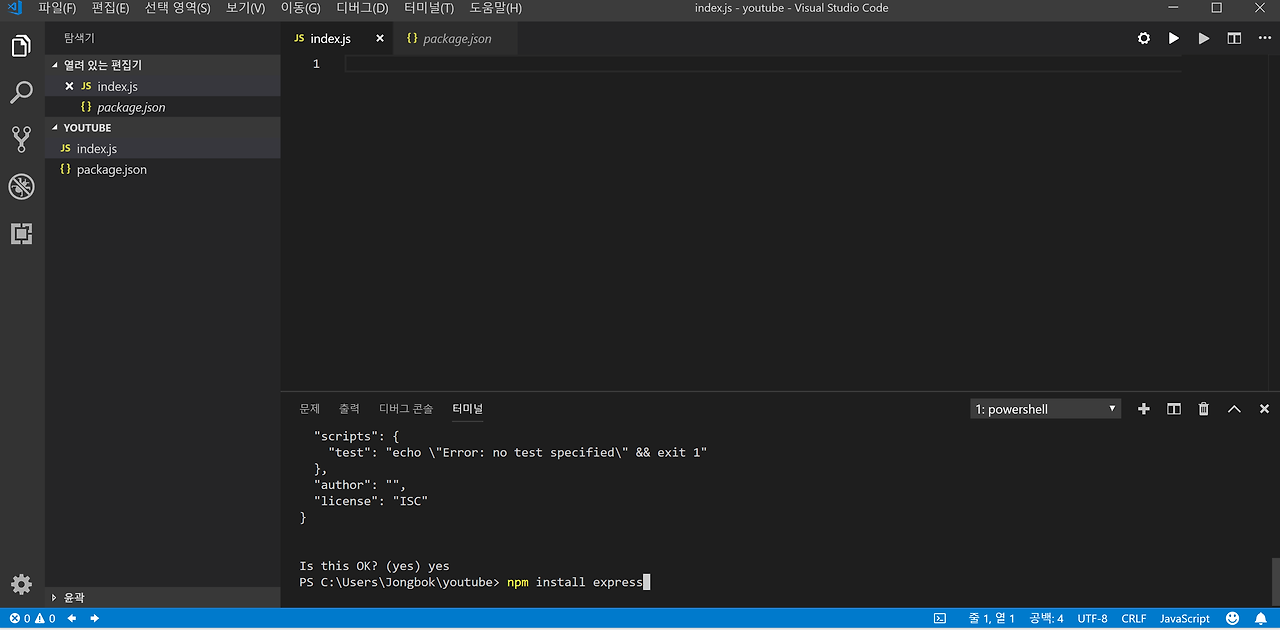Image resolution: width=1280 pixels, height=630 pixels.
Task: Click the right arrow in the status bar
Action: tap(95, 619)
